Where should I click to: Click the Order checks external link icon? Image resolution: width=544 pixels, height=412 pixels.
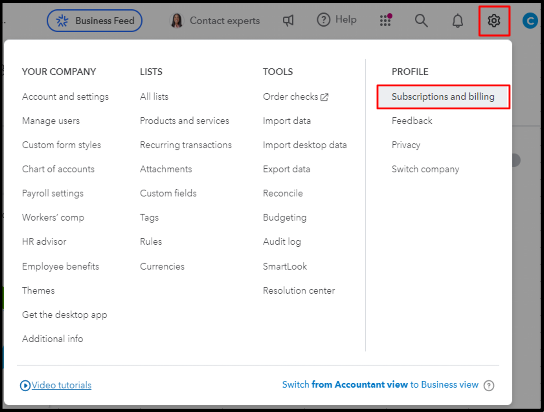click(x=324, y=97)
